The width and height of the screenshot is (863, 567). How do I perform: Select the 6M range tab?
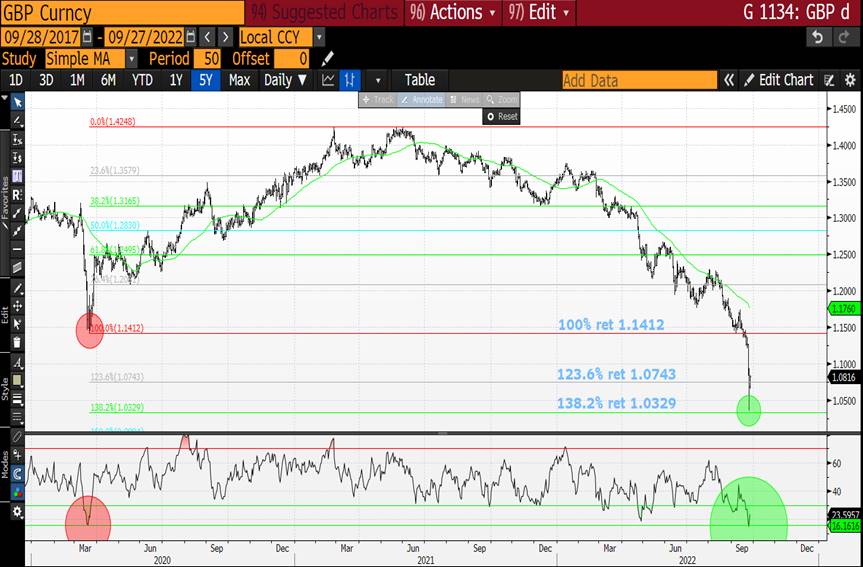click(x=108, y=80)
